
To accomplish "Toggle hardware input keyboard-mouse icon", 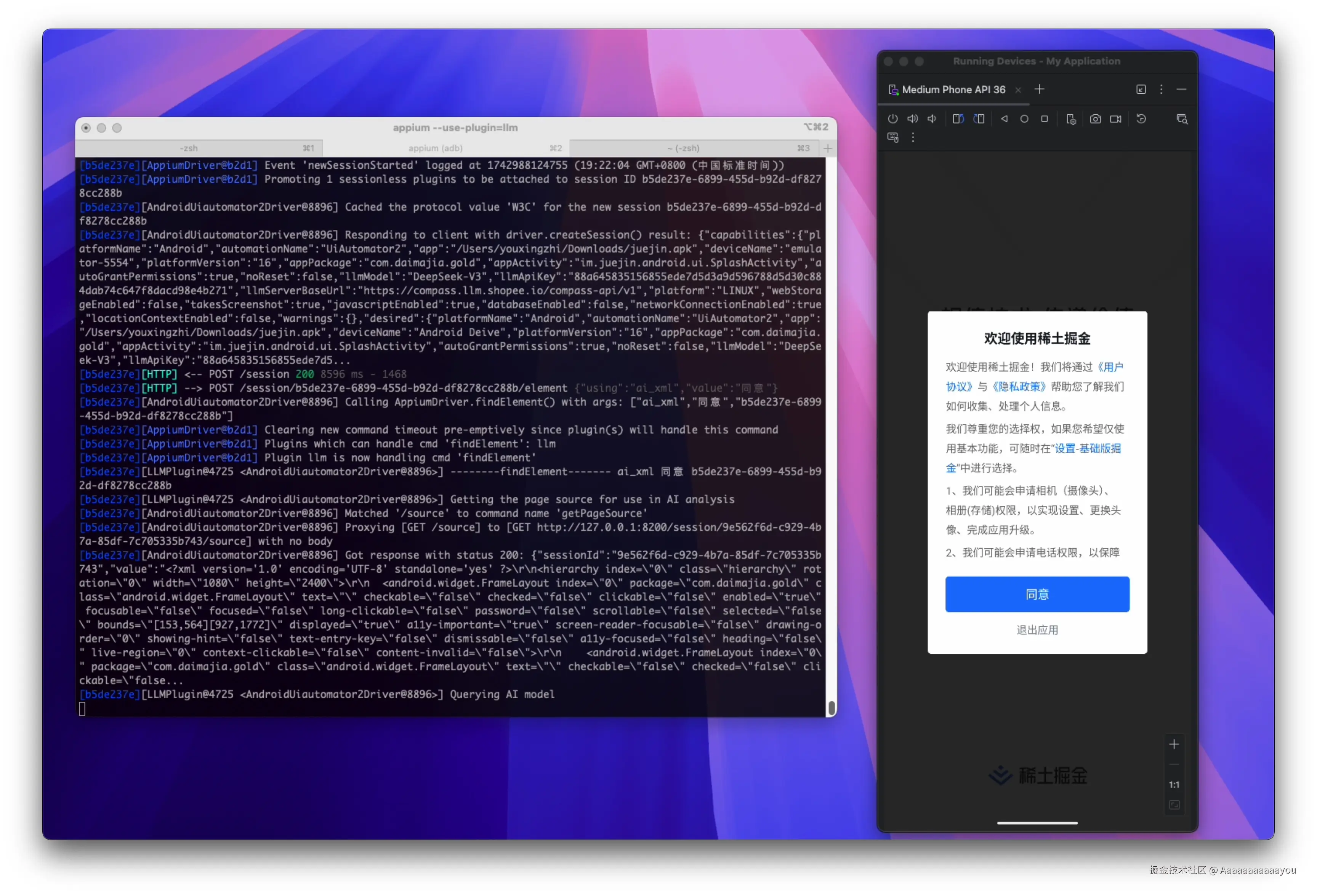I will [893, 138].
